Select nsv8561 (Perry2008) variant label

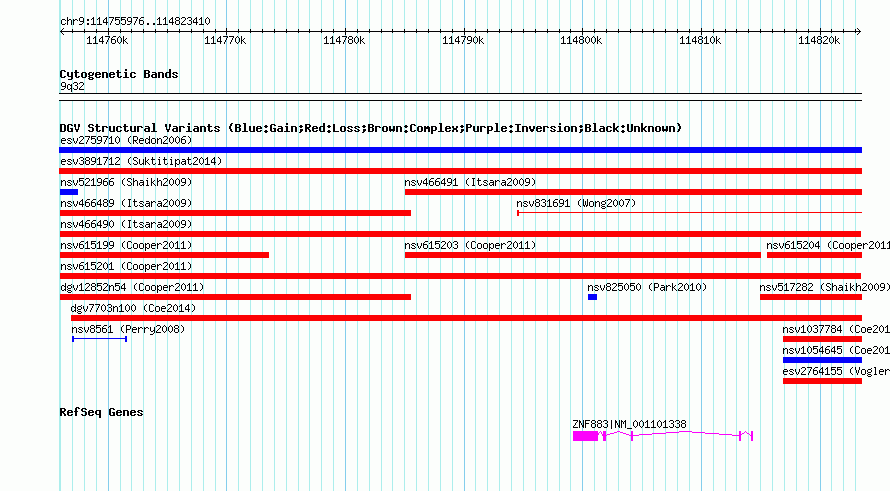[128, 329]
